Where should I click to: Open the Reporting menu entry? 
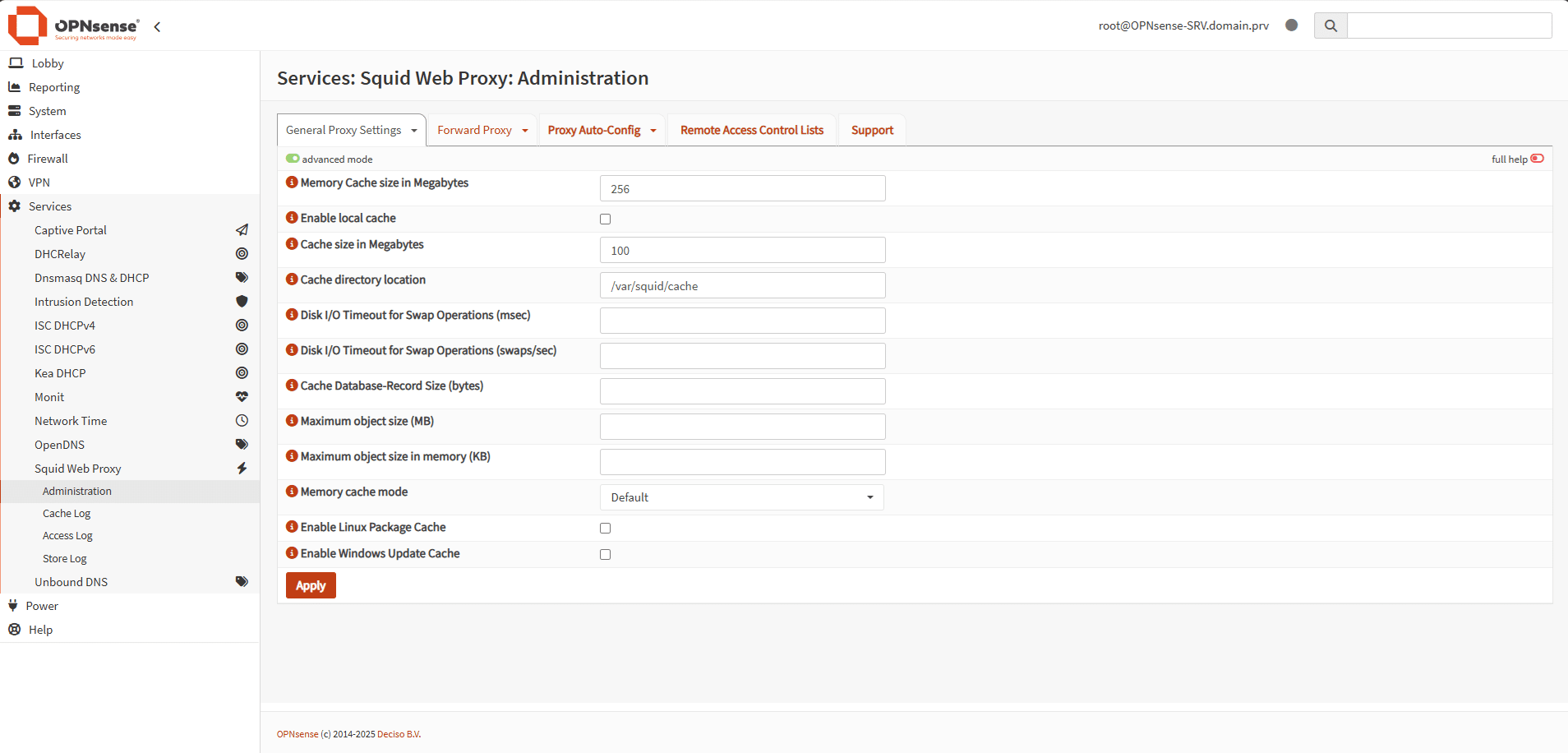pos(54,87)
